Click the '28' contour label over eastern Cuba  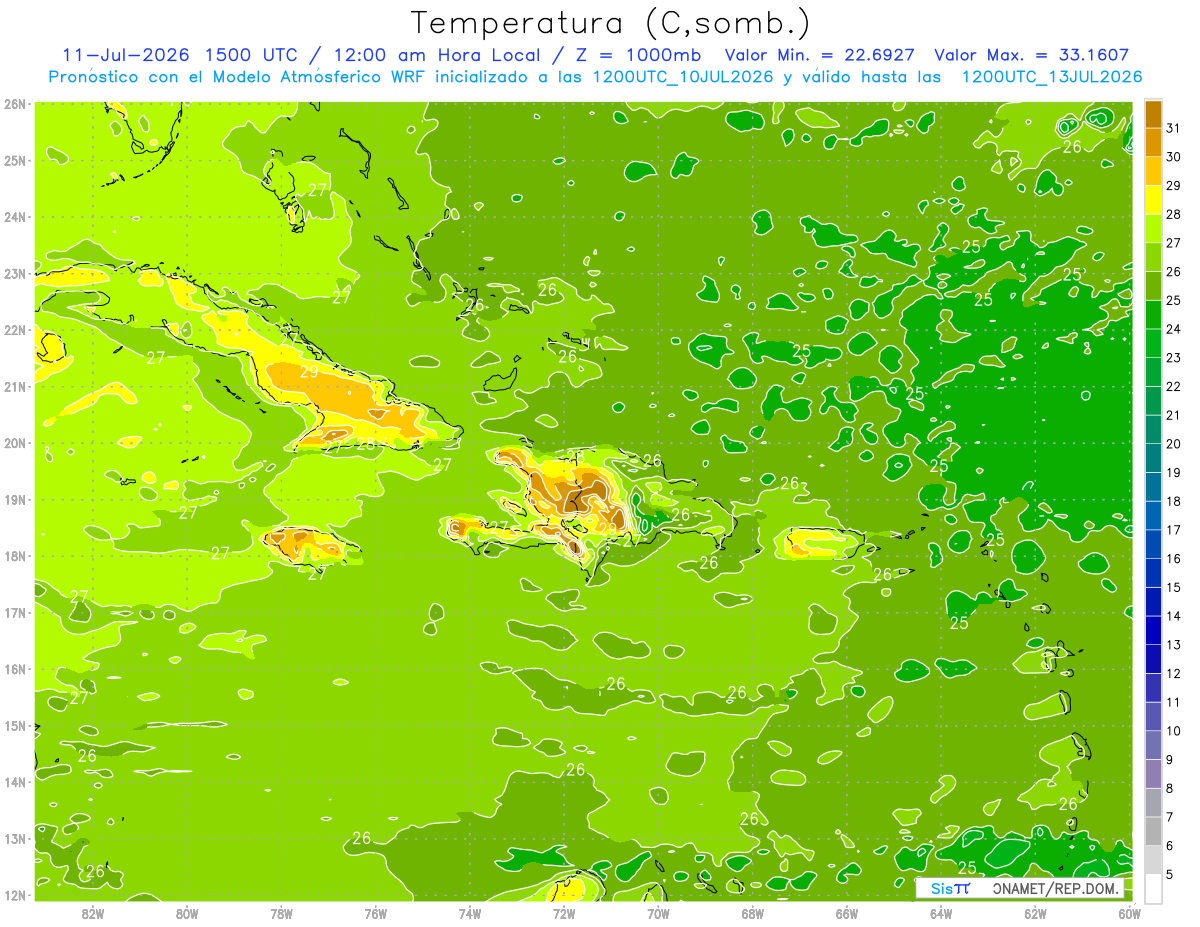(x=366, y=445)
